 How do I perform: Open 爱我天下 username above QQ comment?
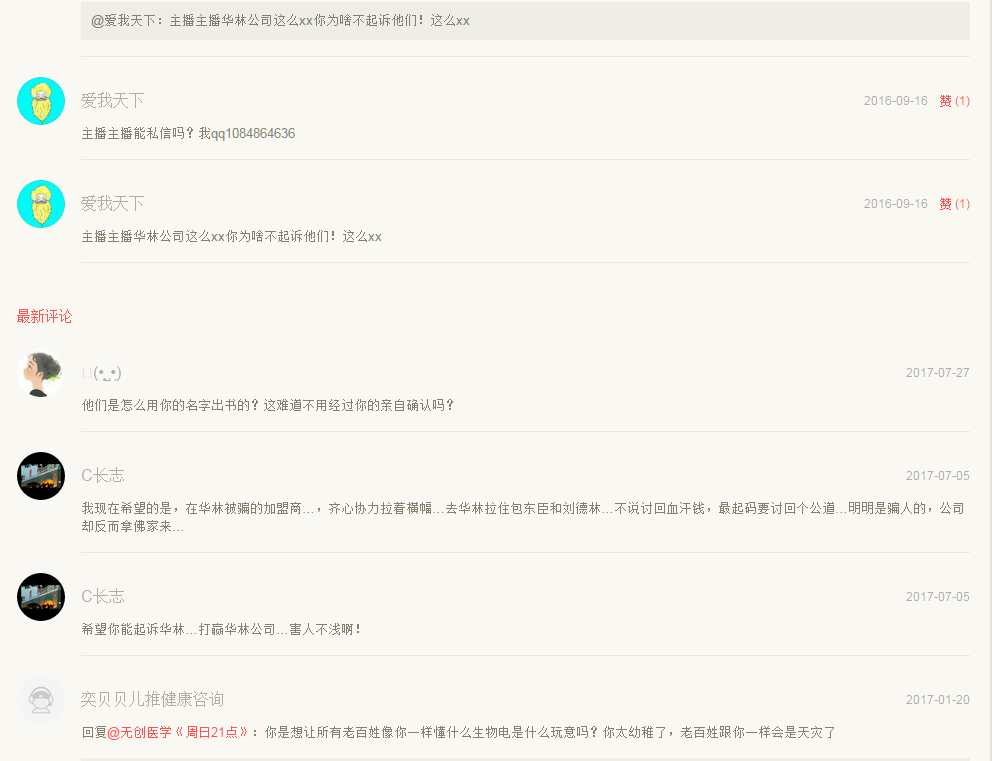(x=113, y=101)
